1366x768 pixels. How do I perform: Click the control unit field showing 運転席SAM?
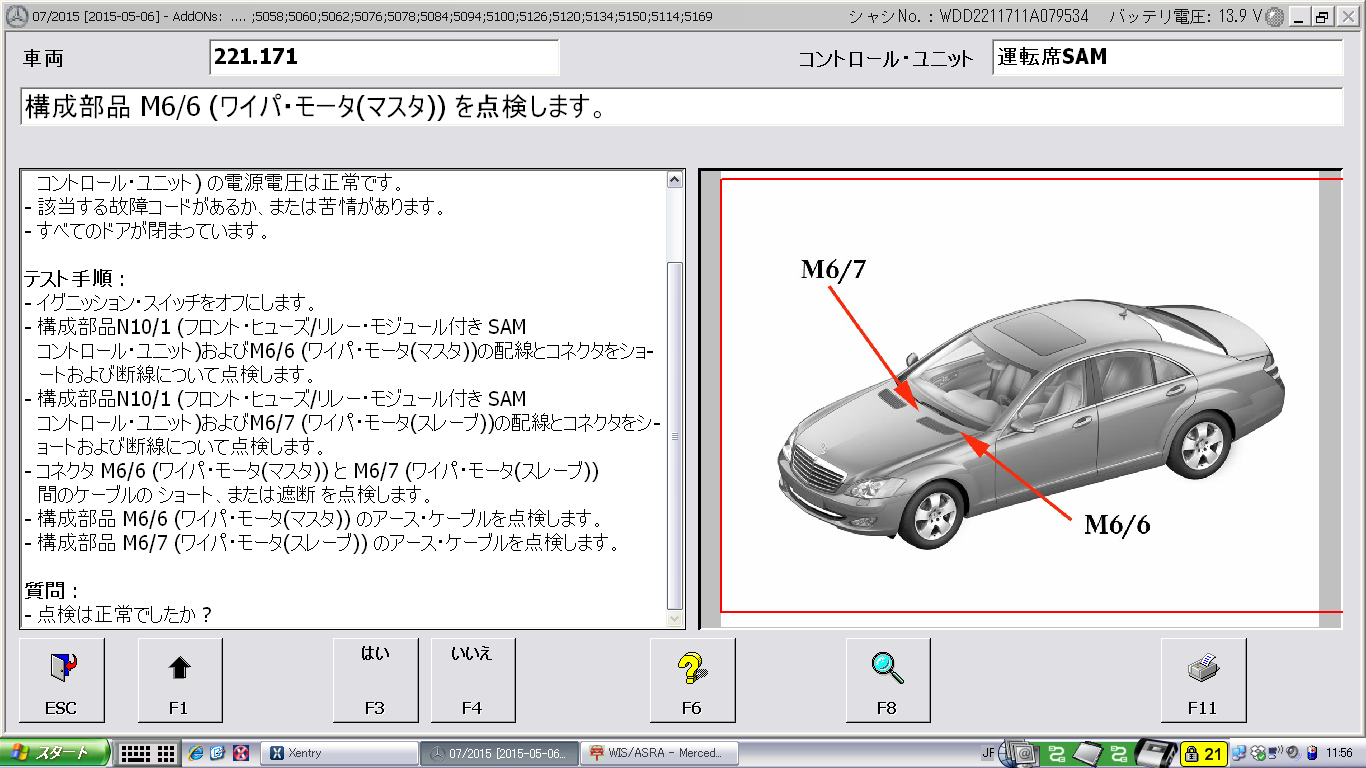pyautogui.click(x=1167, y=58)
